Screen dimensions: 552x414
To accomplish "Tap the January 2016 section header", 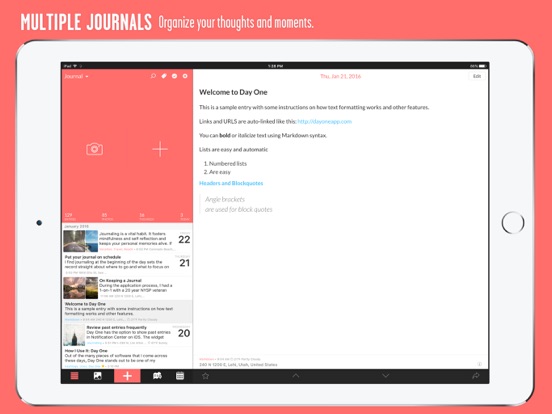I will pyautogui.click(x=76, y=226).
